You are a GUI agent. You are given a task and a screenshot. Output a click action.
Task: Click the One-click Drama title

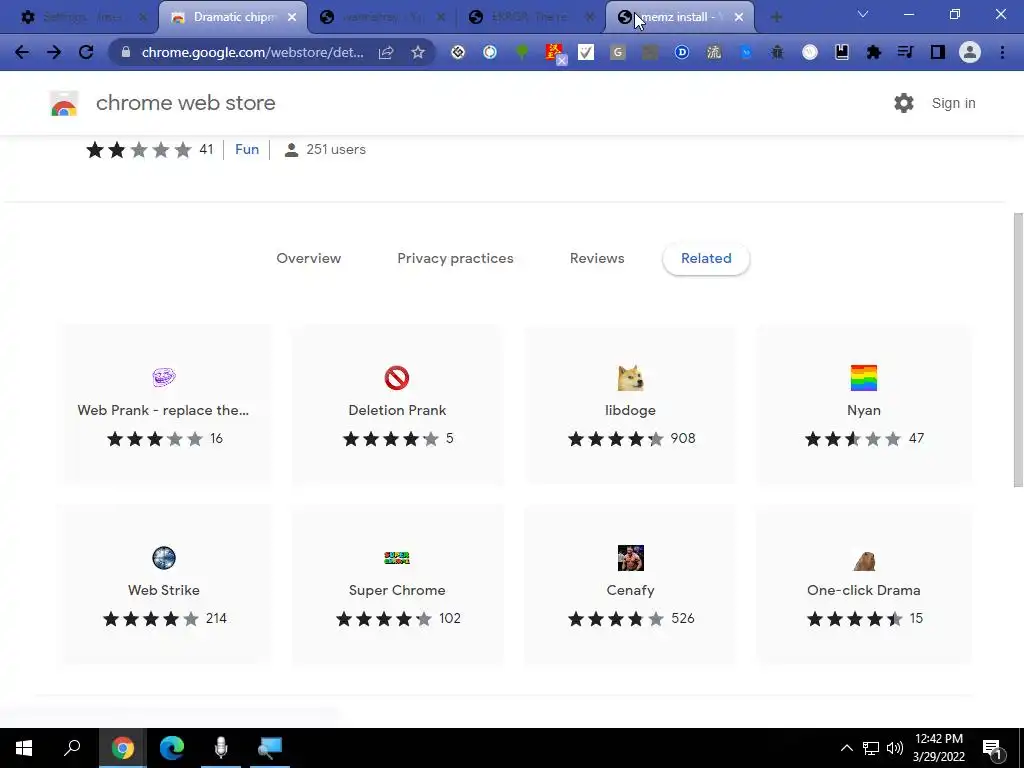[863, 590]
